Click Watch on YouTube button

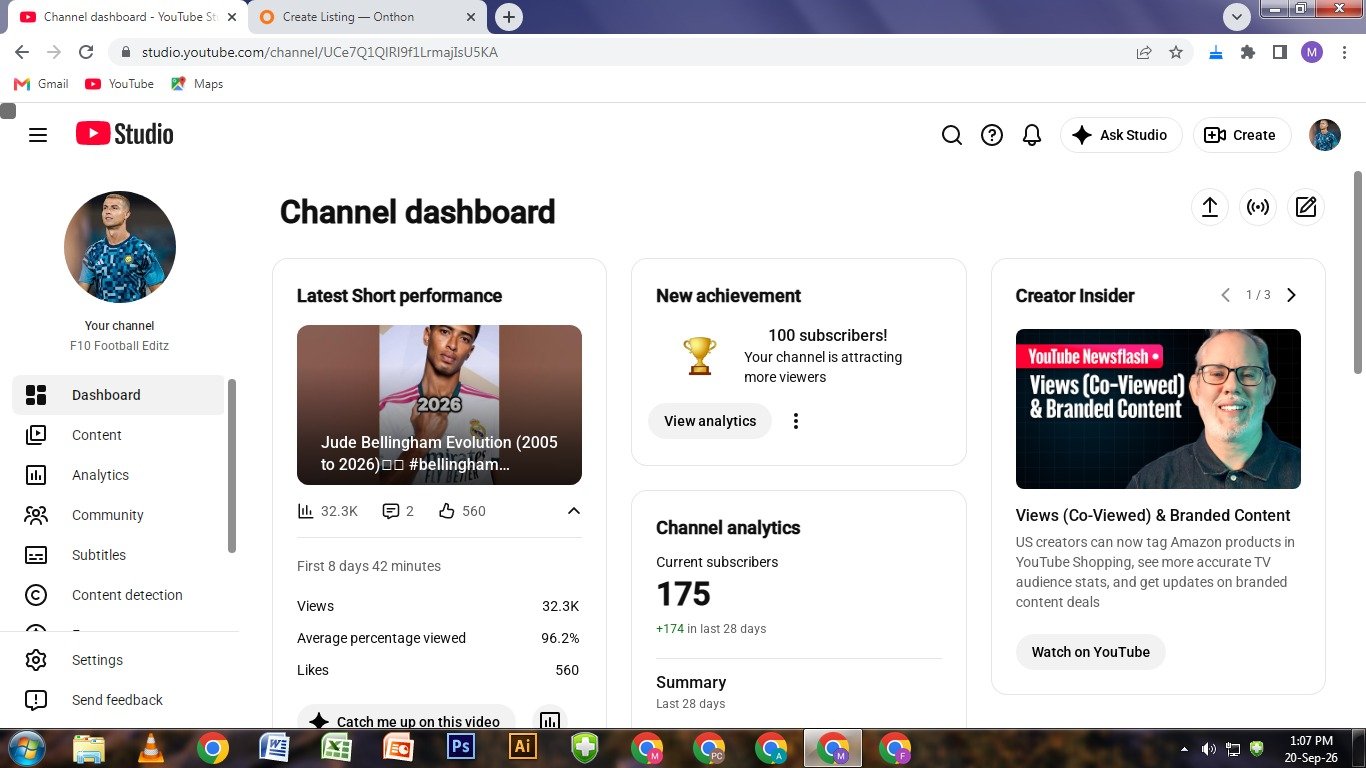(x=1091, y=652)
